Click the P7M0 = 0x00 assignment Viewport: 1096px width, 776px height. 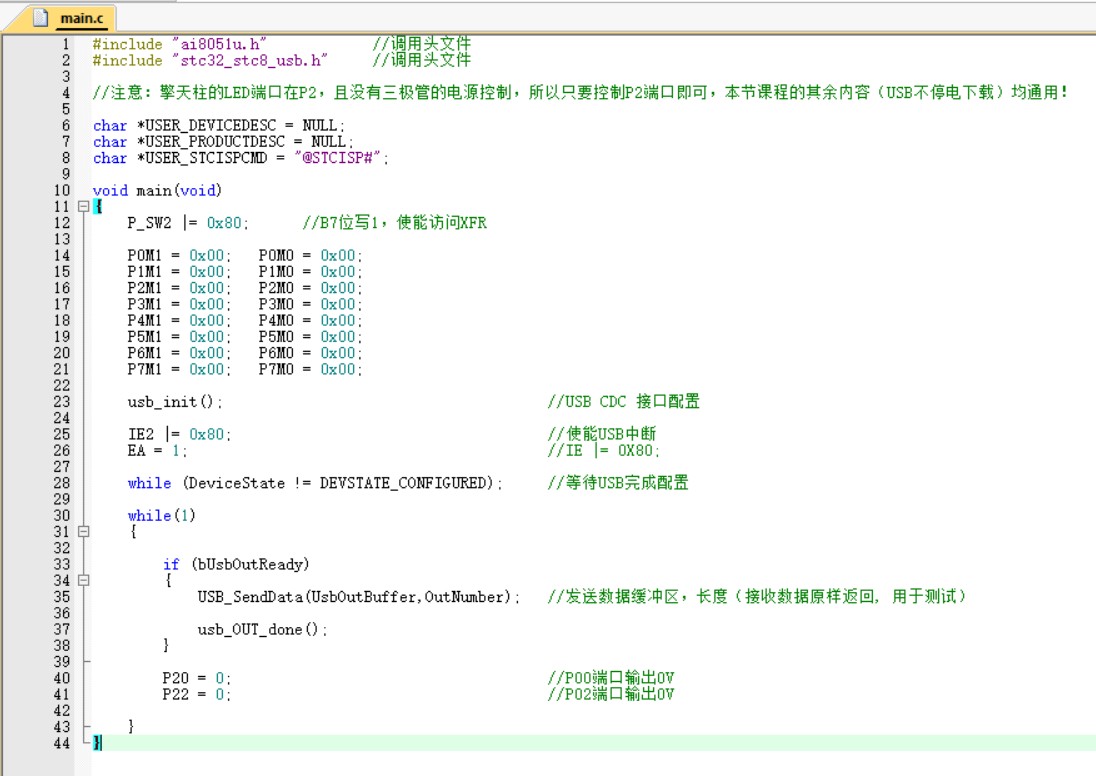[x=310, y=369]
